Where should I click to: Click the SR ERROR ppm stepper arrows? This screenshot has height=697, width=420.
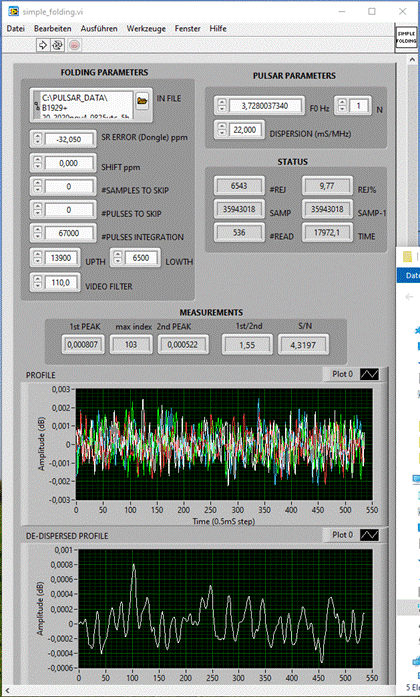(38, 139)
